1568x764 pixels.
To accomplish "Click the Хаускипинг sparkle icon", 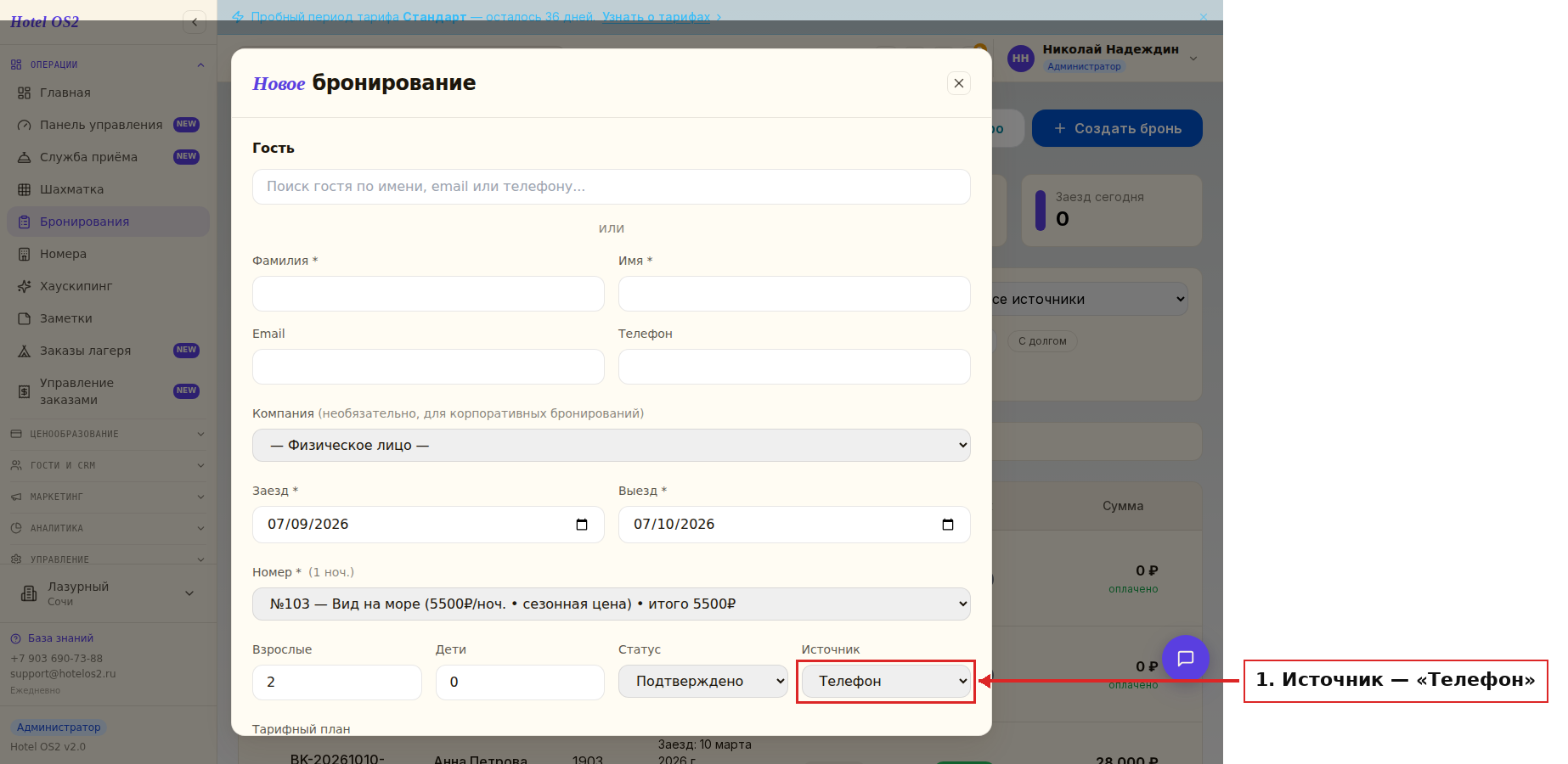I will [24, 286].
